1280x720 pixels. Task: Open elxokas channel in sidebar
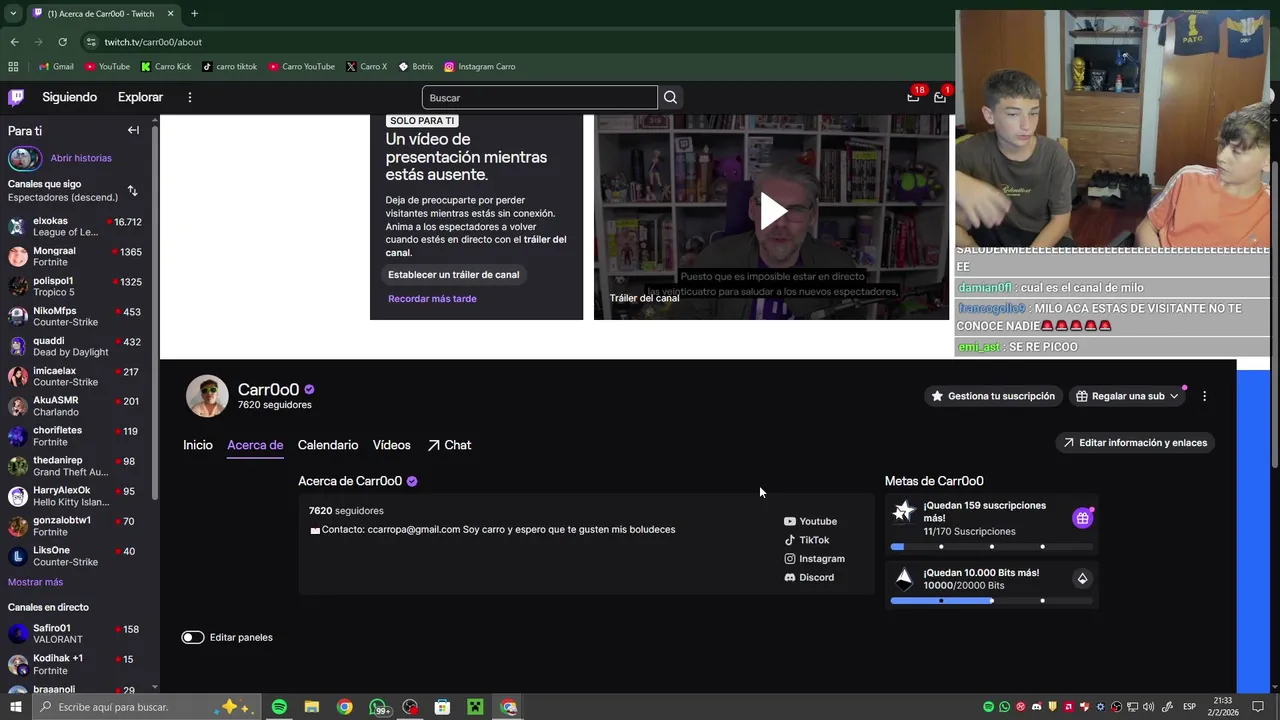coord(76,226)
